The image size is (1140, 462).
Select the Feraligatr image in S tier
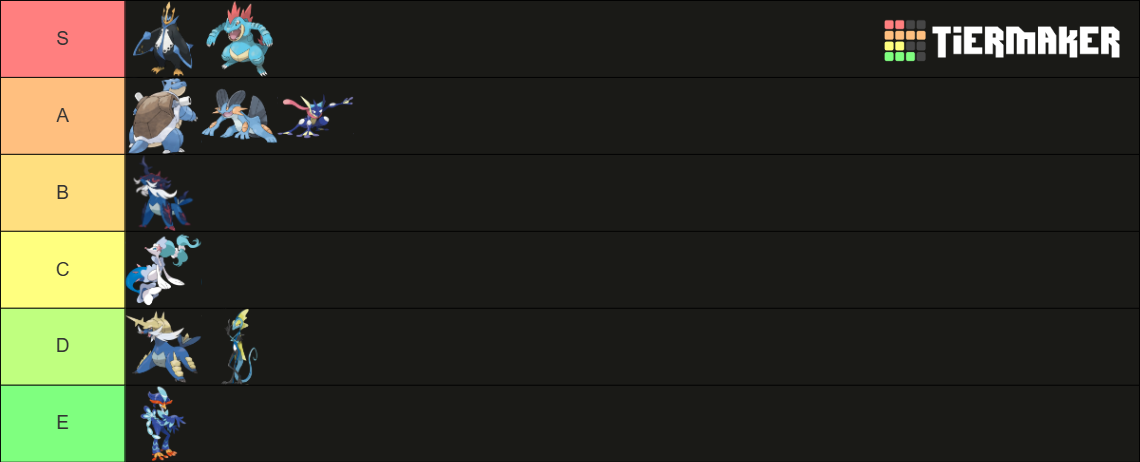click(241, 39)
